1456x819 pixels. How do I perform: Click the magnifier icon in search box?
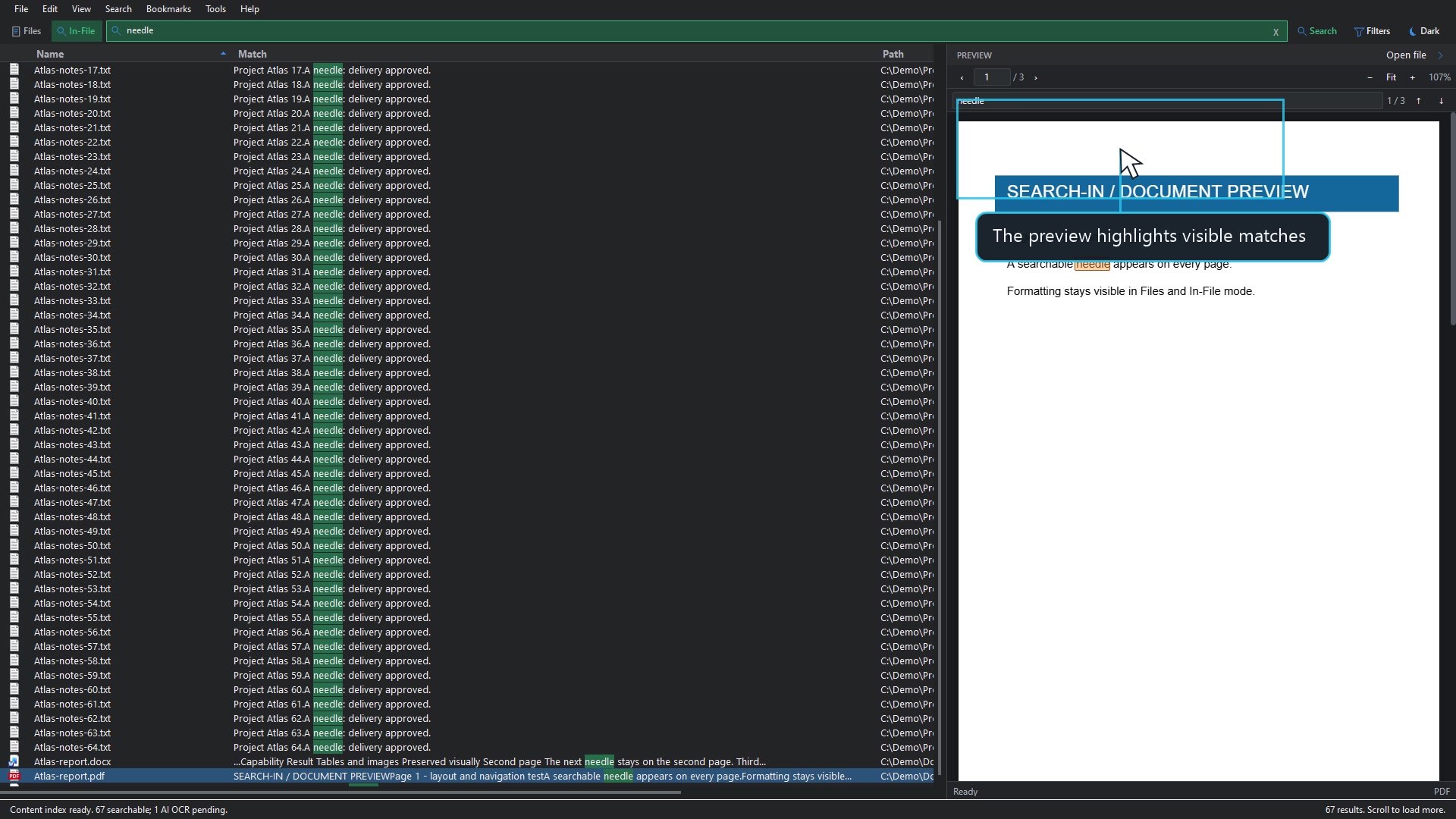[x=116, y=31]
